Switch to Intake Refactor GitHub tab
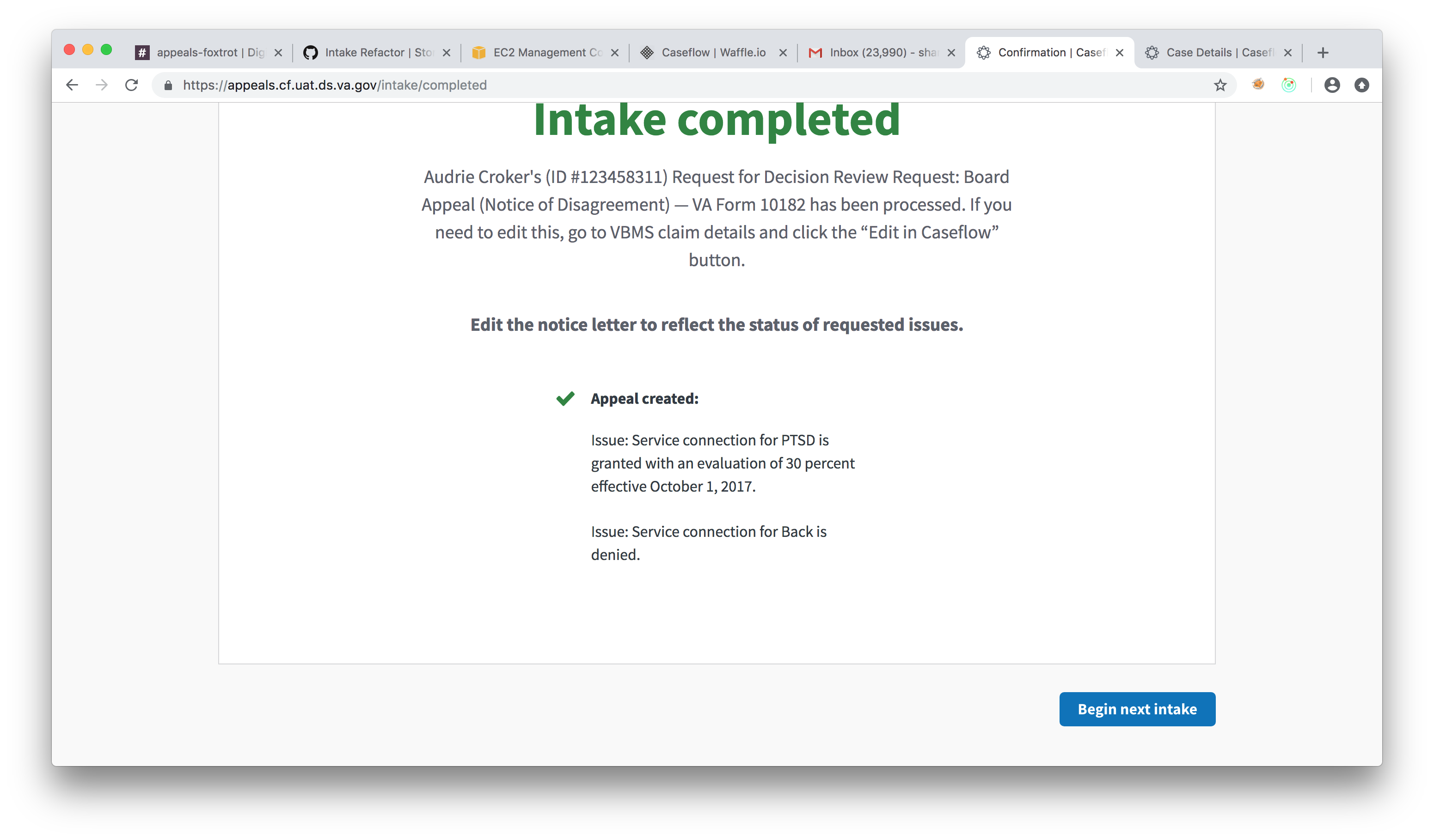The height and width of the screenshot is (840, 1434). tap(370, 53)
